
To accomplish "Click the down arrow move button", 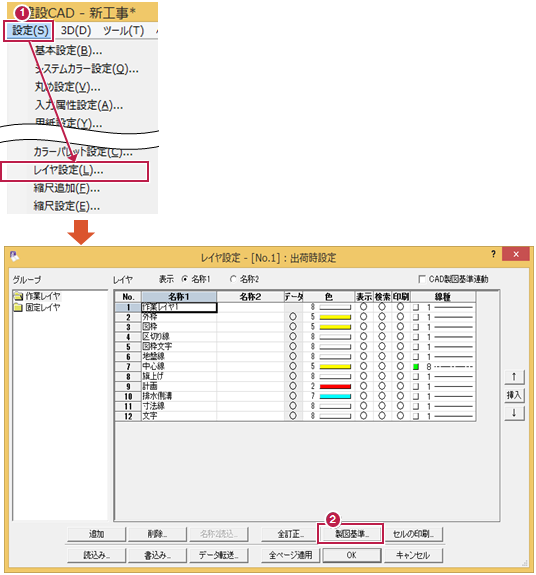I will 514,413.
